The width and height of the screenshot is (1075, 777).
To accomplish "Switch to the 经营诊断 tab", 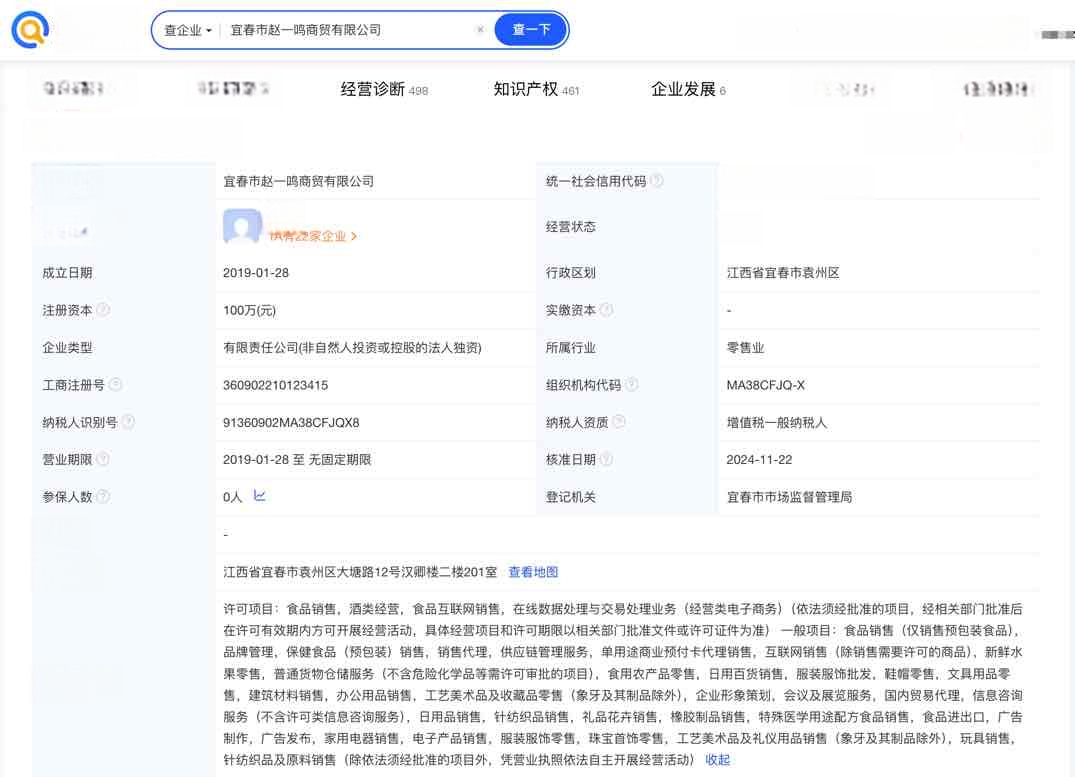I will point(384,89).
